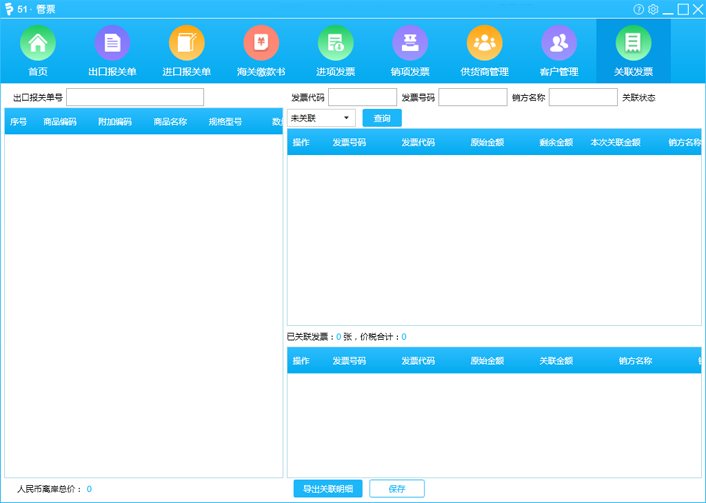Click the 查询 search button
The image size is (706, 503).
[382, 118]
